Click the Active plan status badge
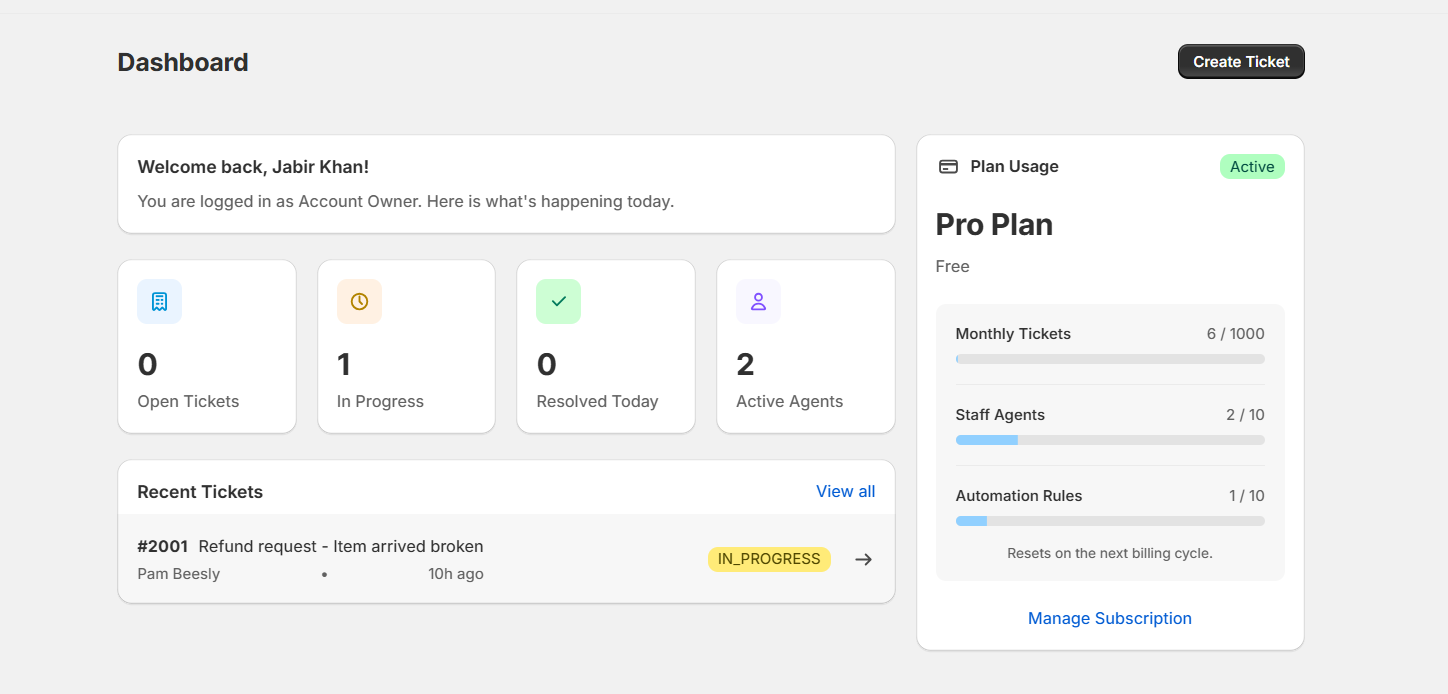Image resolution: width=1448 pixels, height=694 pixels. point(1252,166)
